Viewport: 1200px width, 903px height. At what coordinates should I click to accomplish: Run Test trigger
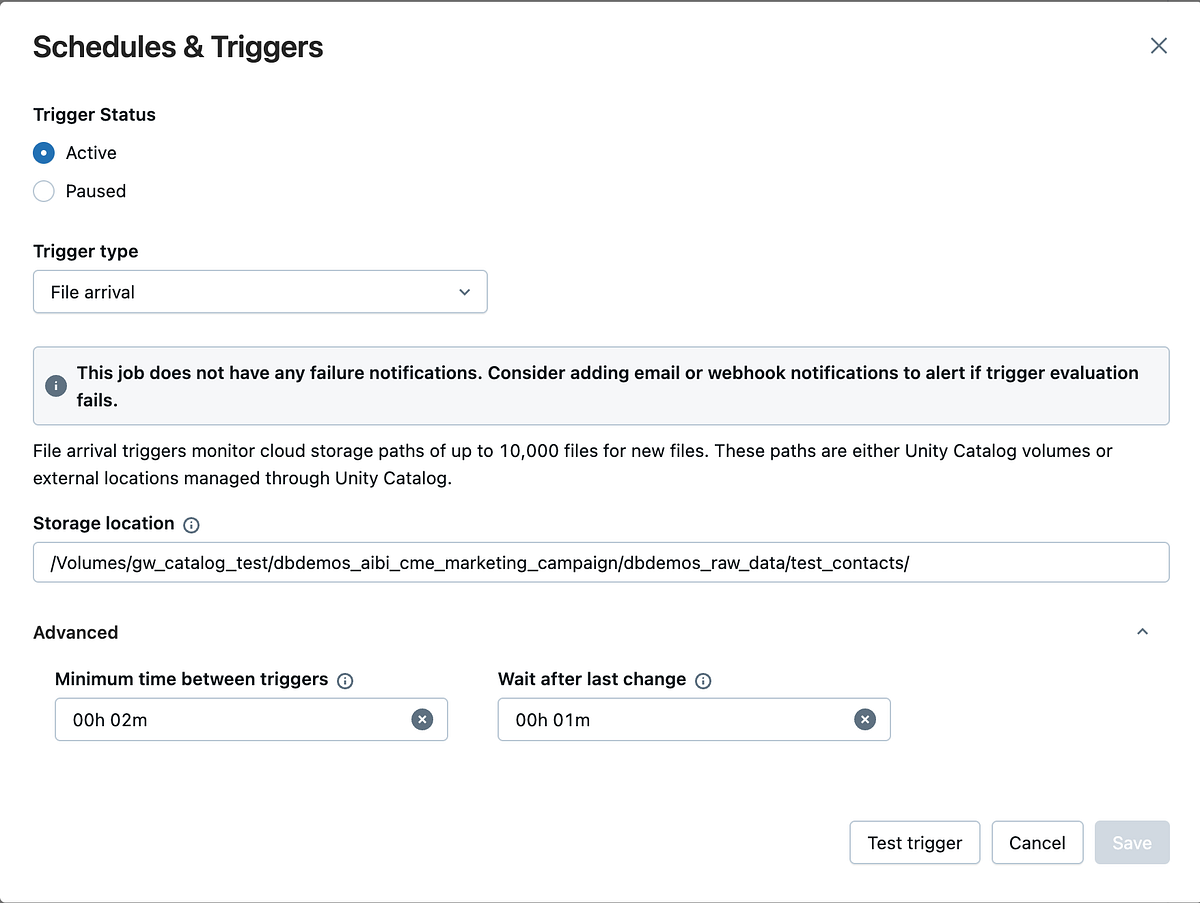(914, 842)
